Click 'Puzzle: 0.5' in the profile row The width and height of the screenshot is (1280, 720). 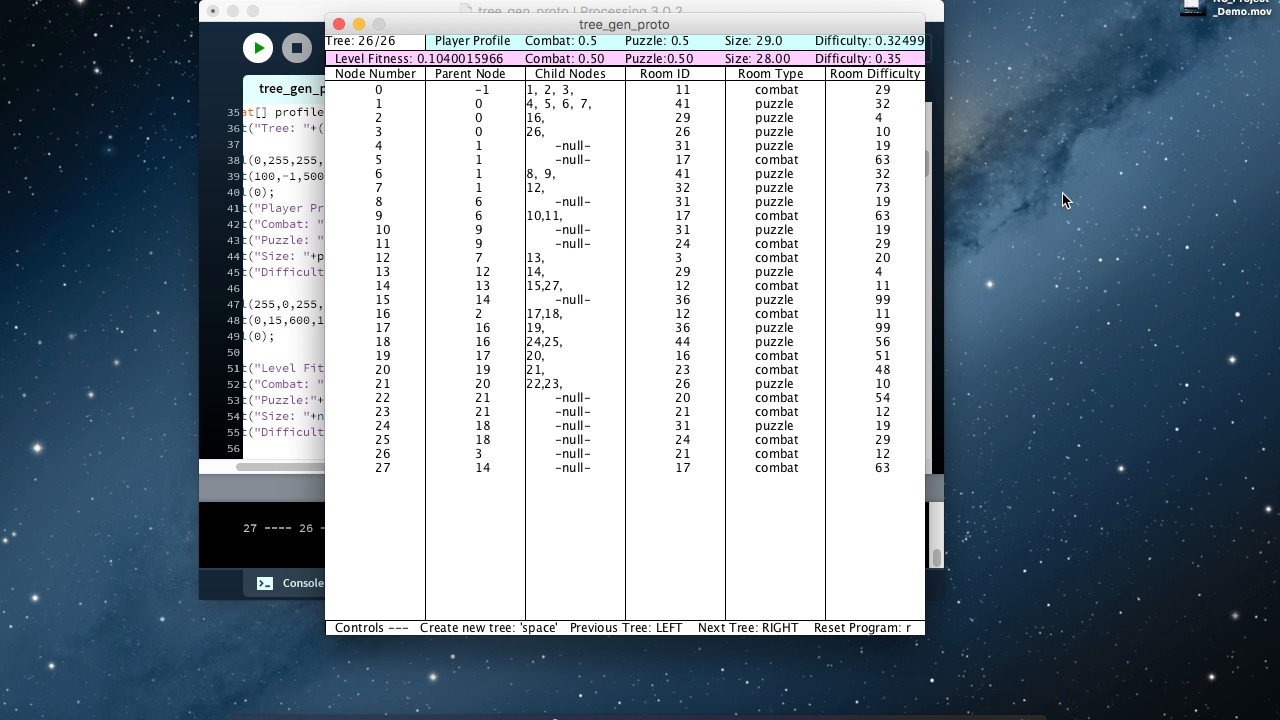click(x=656, y=41)
